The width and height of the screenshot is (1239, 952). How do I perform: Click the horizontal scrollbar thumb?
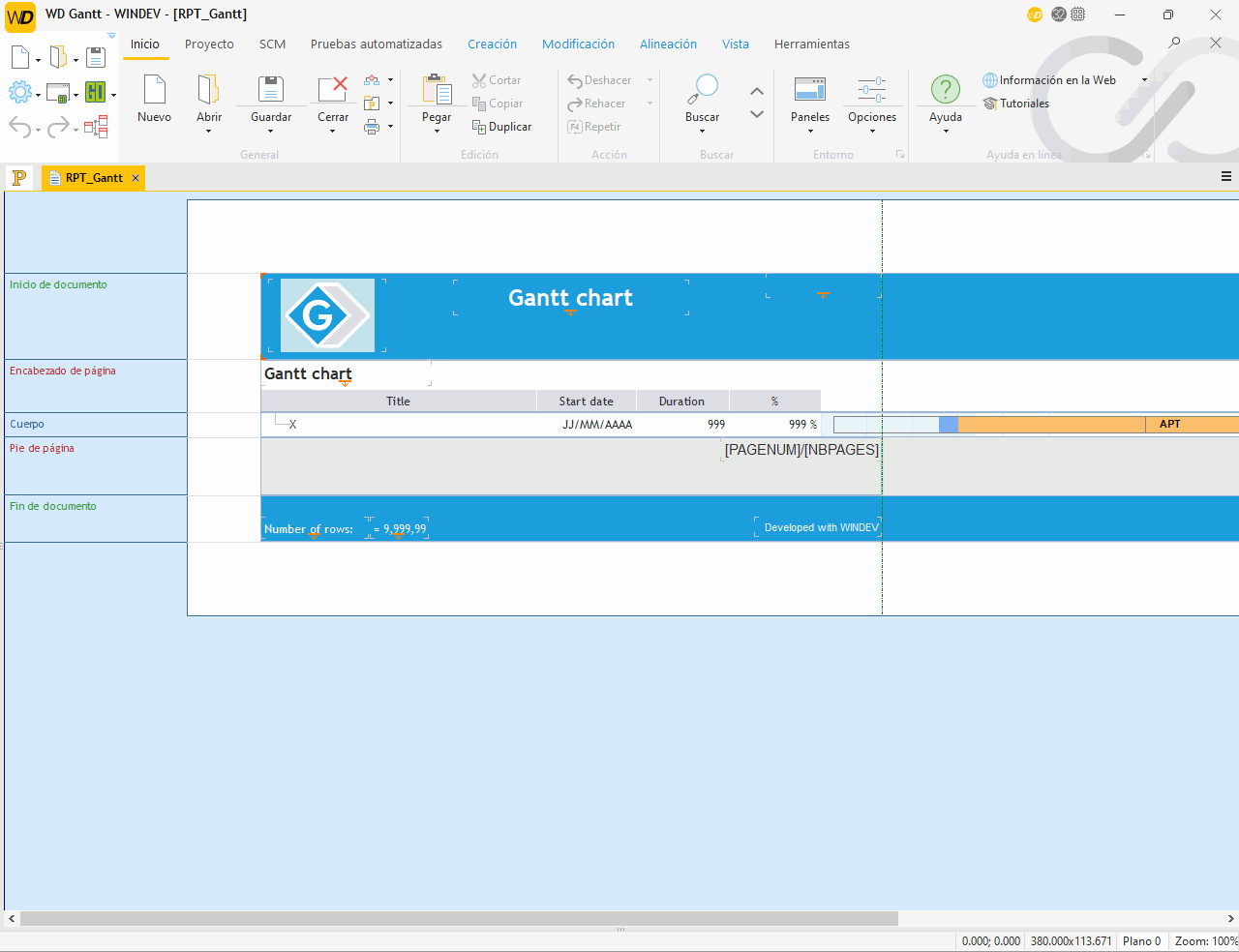(x=459, y=918)
